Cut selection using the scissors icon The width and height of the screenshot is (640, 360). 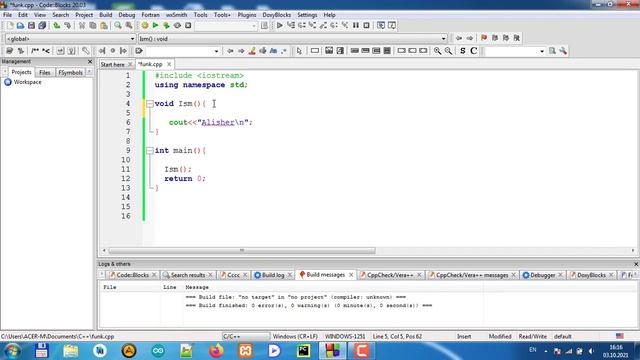82,26
